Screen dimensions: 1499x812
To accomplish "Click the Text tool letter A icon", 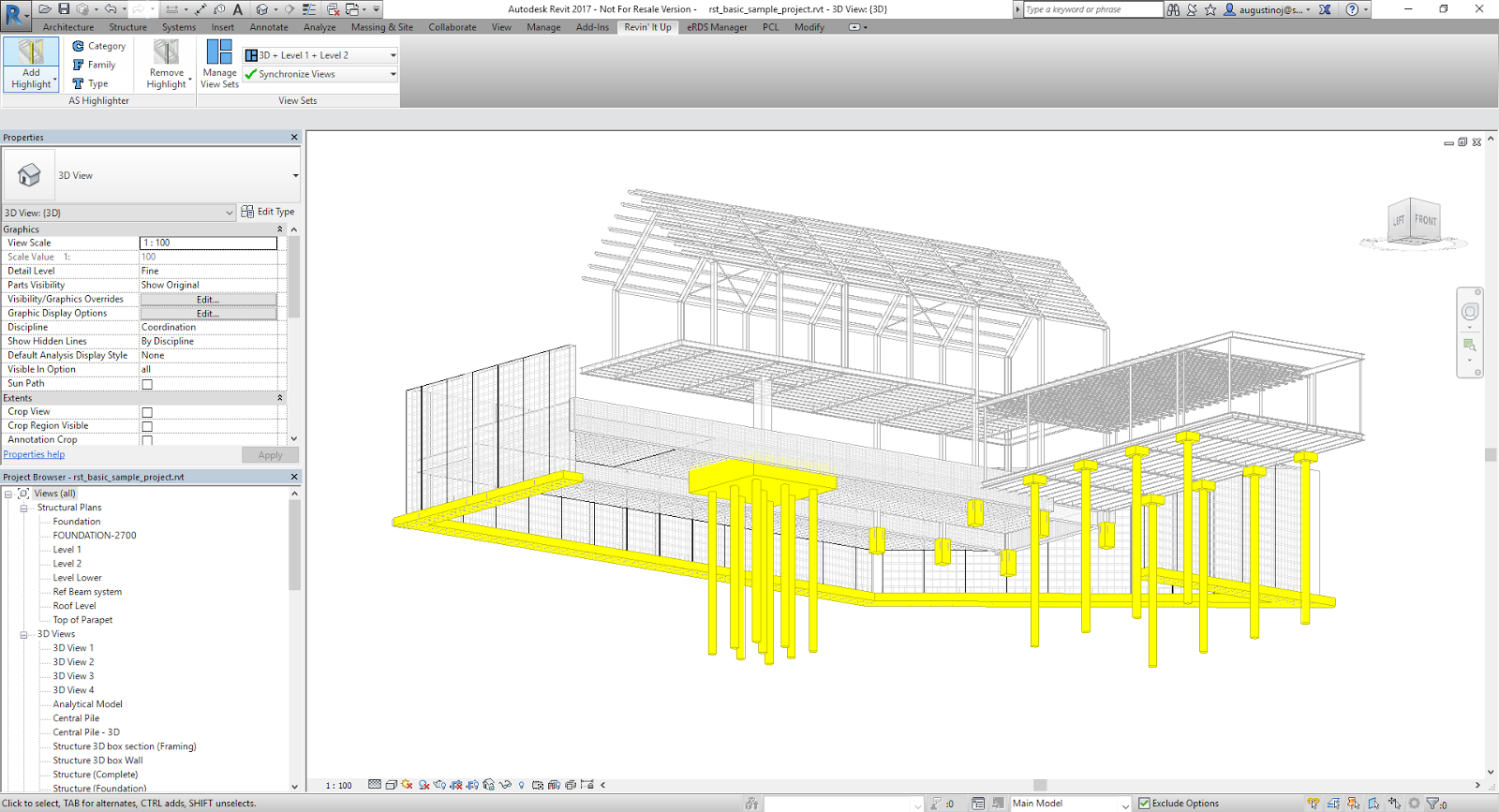I will [238, 9].
